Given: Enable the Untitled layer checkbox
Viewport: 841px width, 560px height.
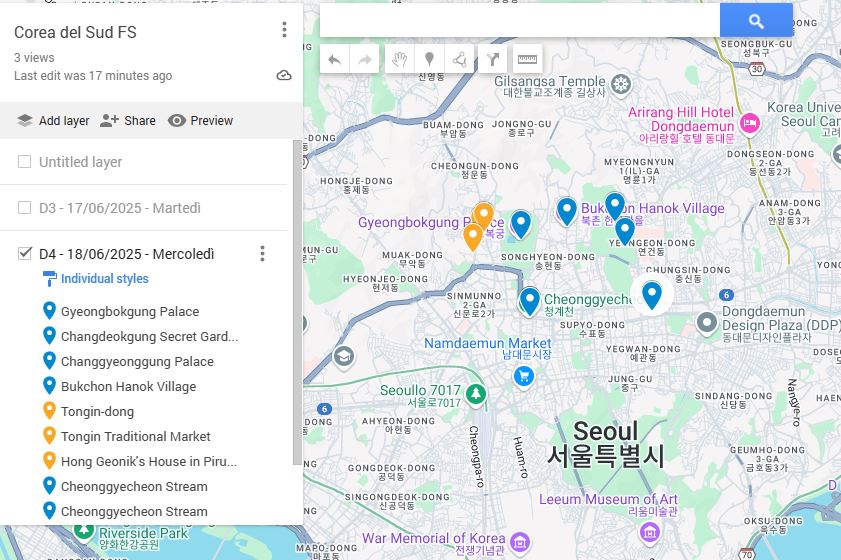Looking at the screenshot, I should coord(25,162).
